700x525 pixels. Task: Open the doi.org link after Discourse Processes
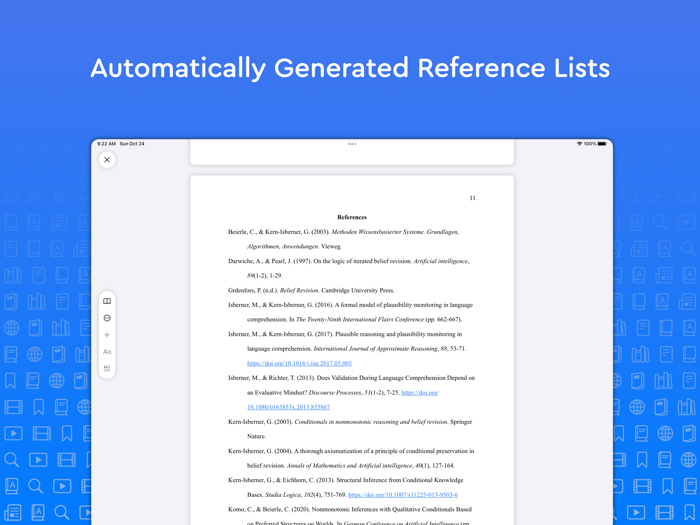coord(420,393)
